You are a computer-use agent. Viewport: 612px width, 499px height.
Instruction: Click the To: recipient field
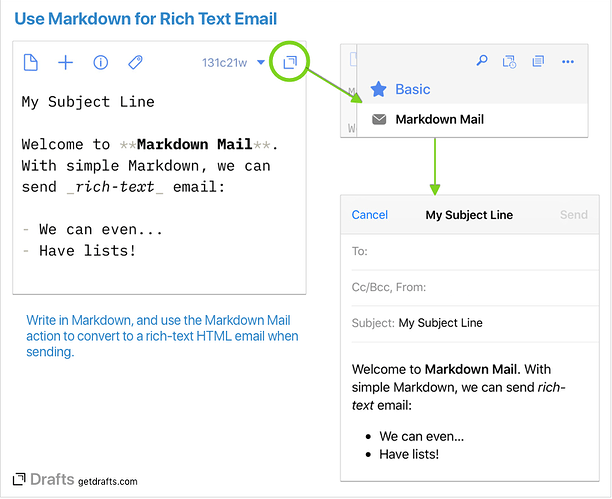click(475, 251)
